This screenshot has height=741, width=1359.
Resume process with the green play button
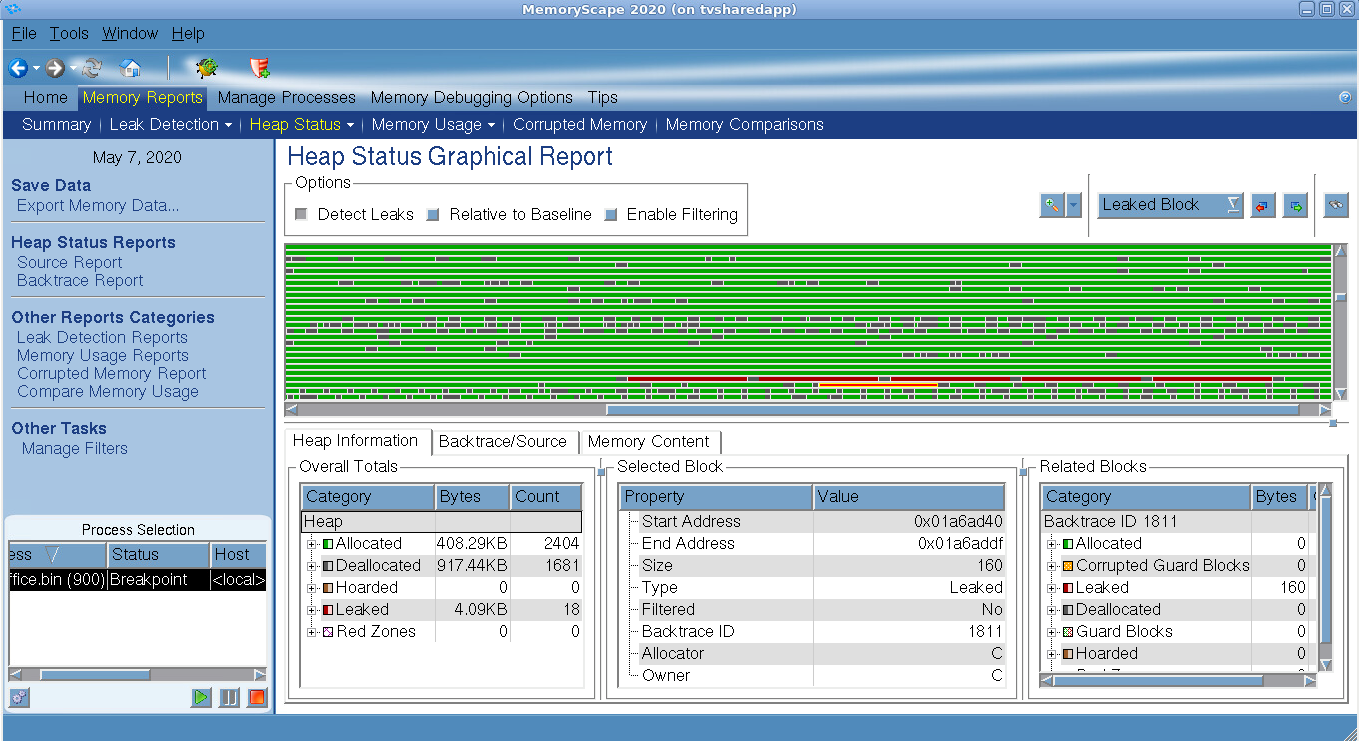tap(202, 697)
